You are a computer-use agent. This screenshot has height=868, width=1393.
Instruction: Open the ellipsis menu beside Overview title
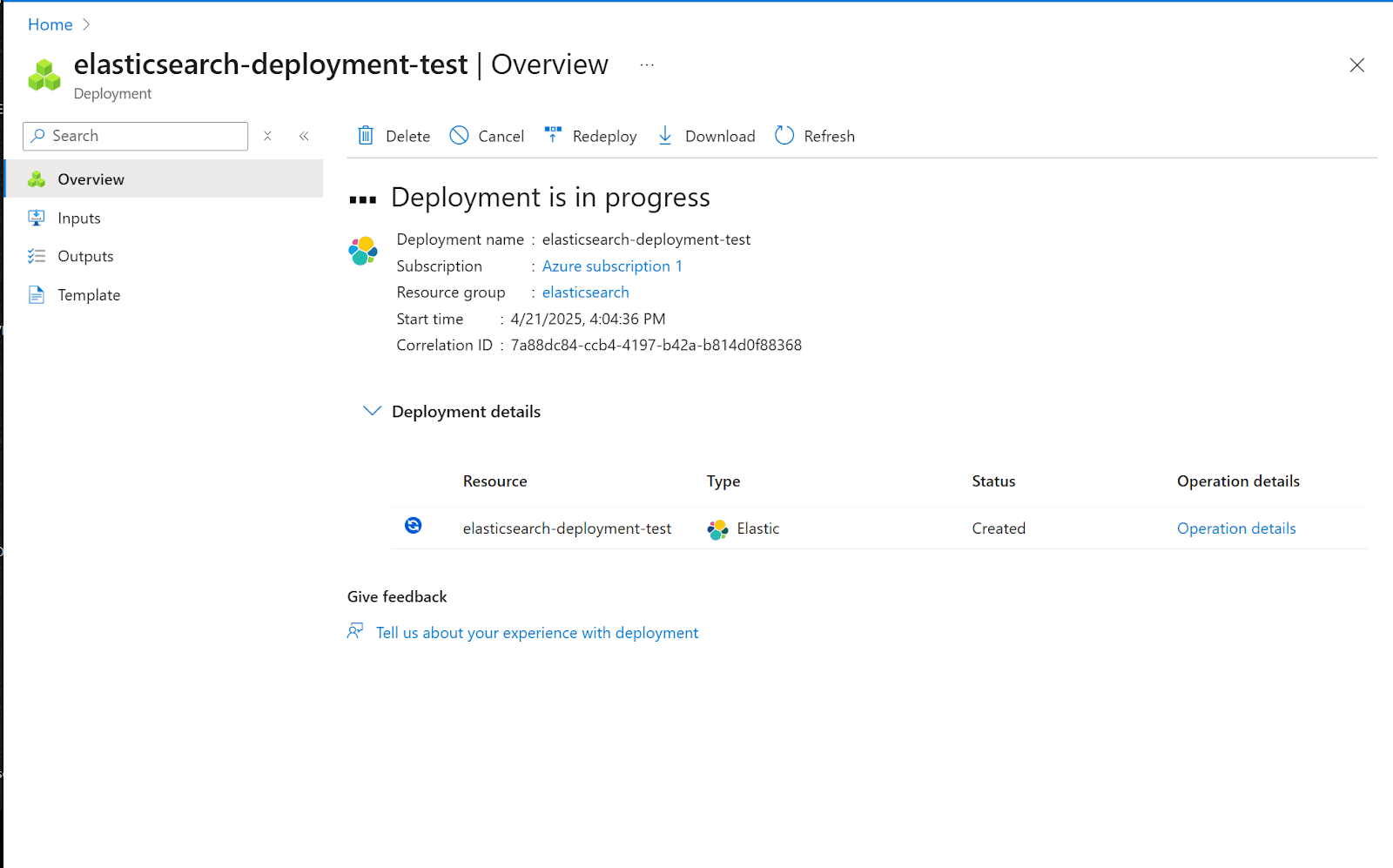(x=646, y=64)
